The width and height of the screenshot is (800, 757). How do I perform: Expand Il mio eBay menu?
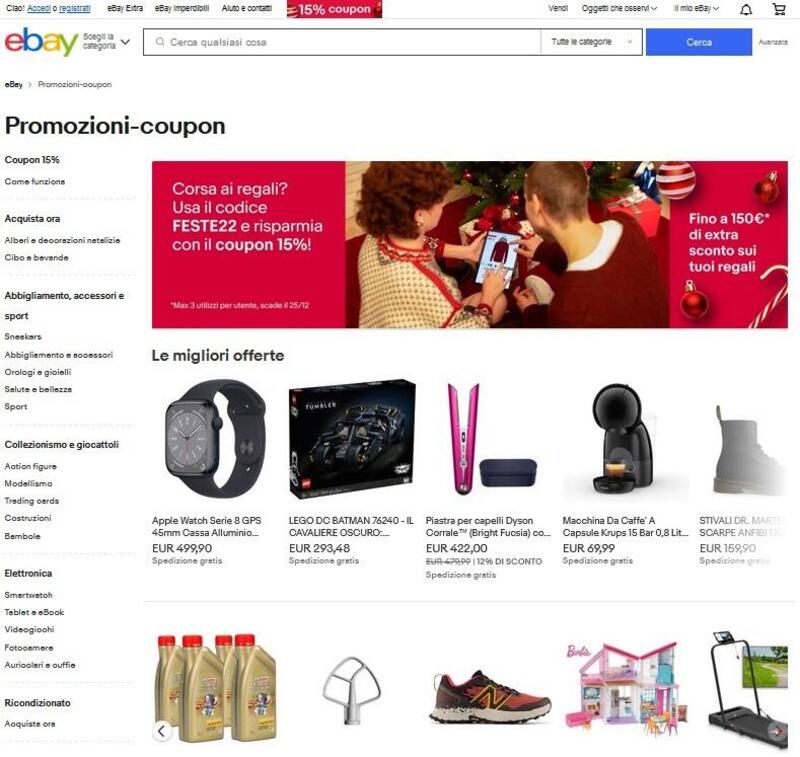696,9
